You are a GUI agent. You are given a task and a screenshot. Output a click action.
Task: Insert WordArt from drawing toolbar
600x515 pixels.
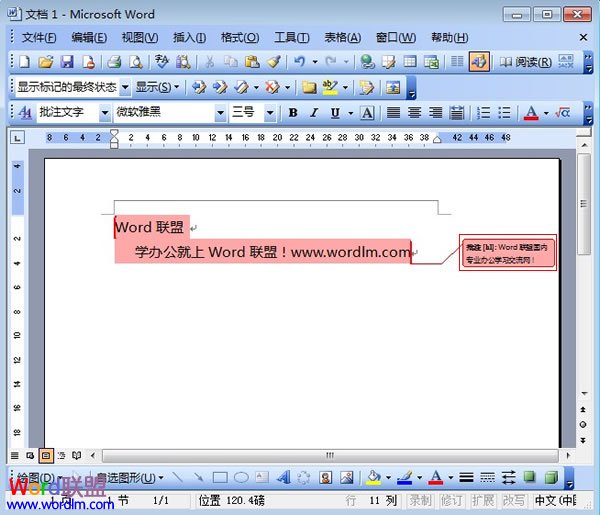click(284, 477)
